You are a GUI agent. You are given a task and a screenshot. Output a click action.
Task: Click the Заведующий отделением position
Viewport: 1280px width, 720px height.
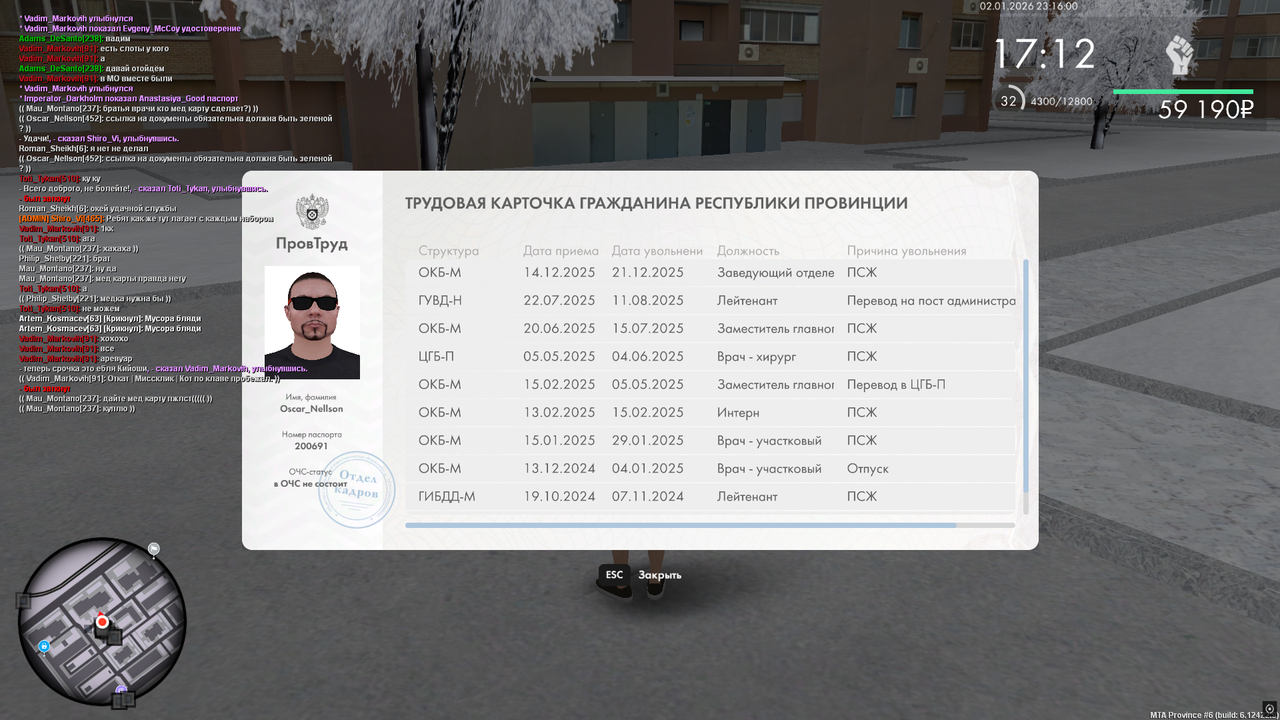[776, 272]
